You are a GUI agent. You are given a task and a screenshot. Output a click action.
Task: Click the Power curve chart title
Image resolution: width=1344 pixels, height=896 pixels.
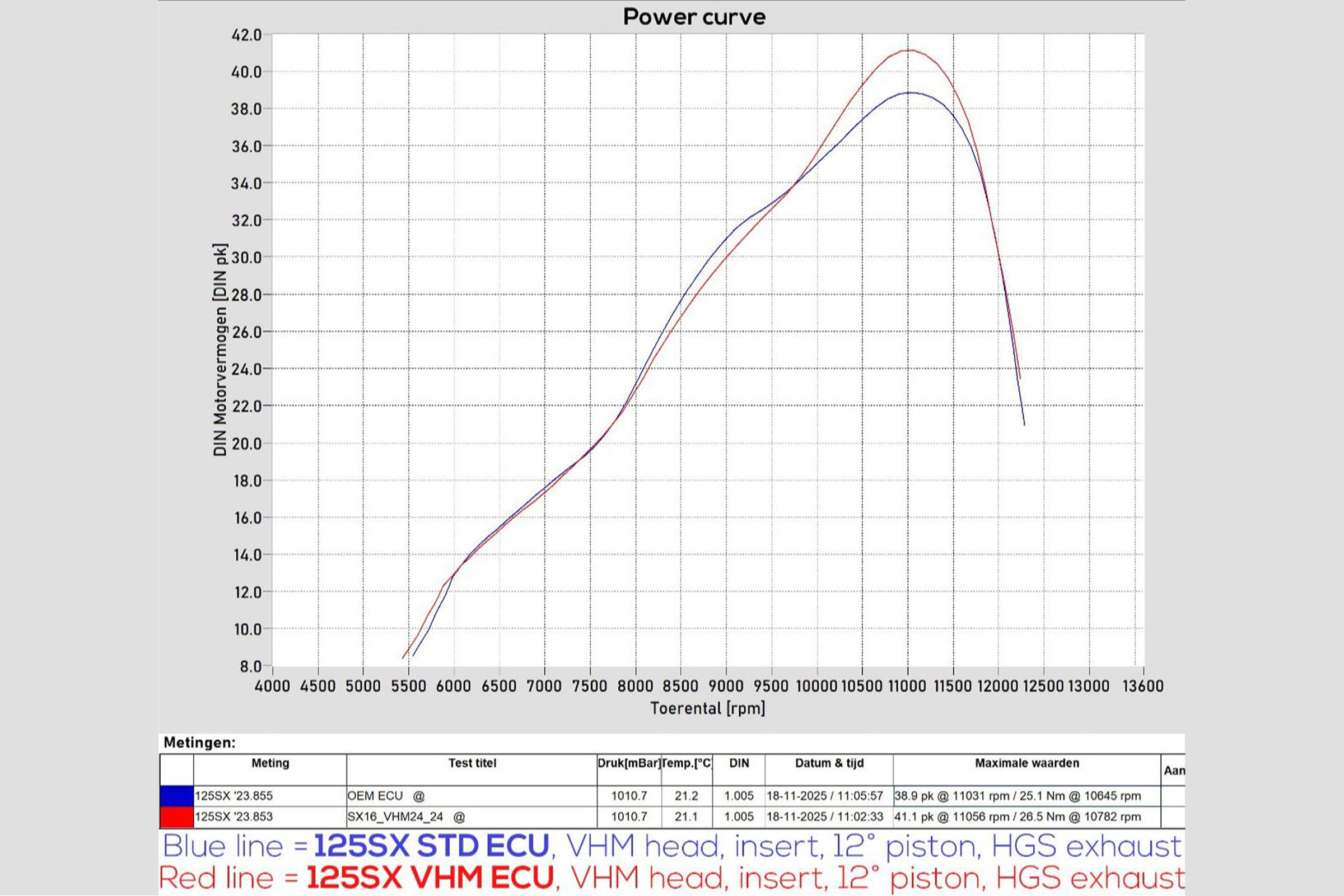[x=694, y=17]
